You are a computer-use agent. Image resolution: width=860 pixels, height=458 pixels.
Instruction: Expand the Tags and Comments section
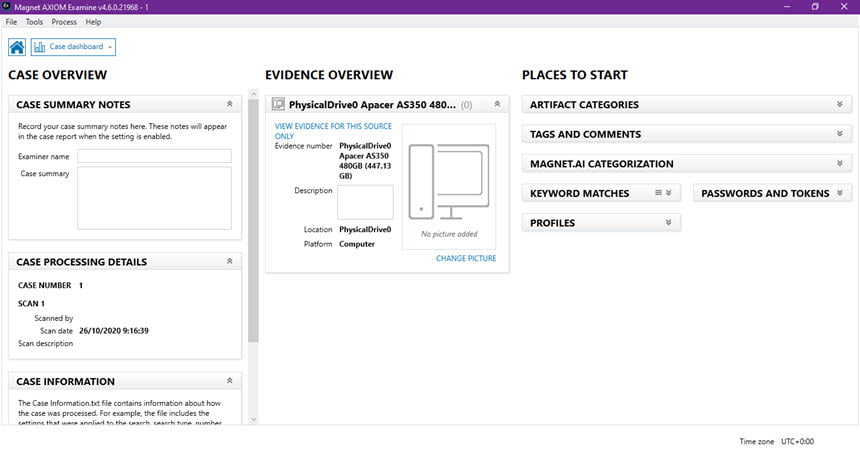pyautogui.click(x=840, y=134)
